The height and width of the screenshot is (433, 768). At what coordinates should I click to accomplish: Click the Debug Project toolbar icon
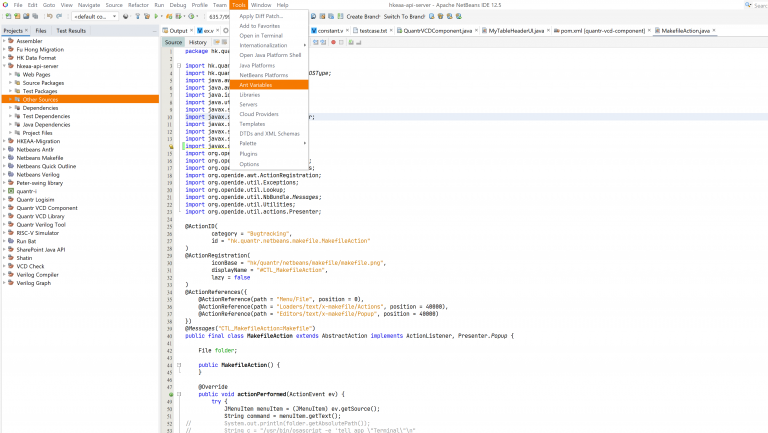click(169, 16)
